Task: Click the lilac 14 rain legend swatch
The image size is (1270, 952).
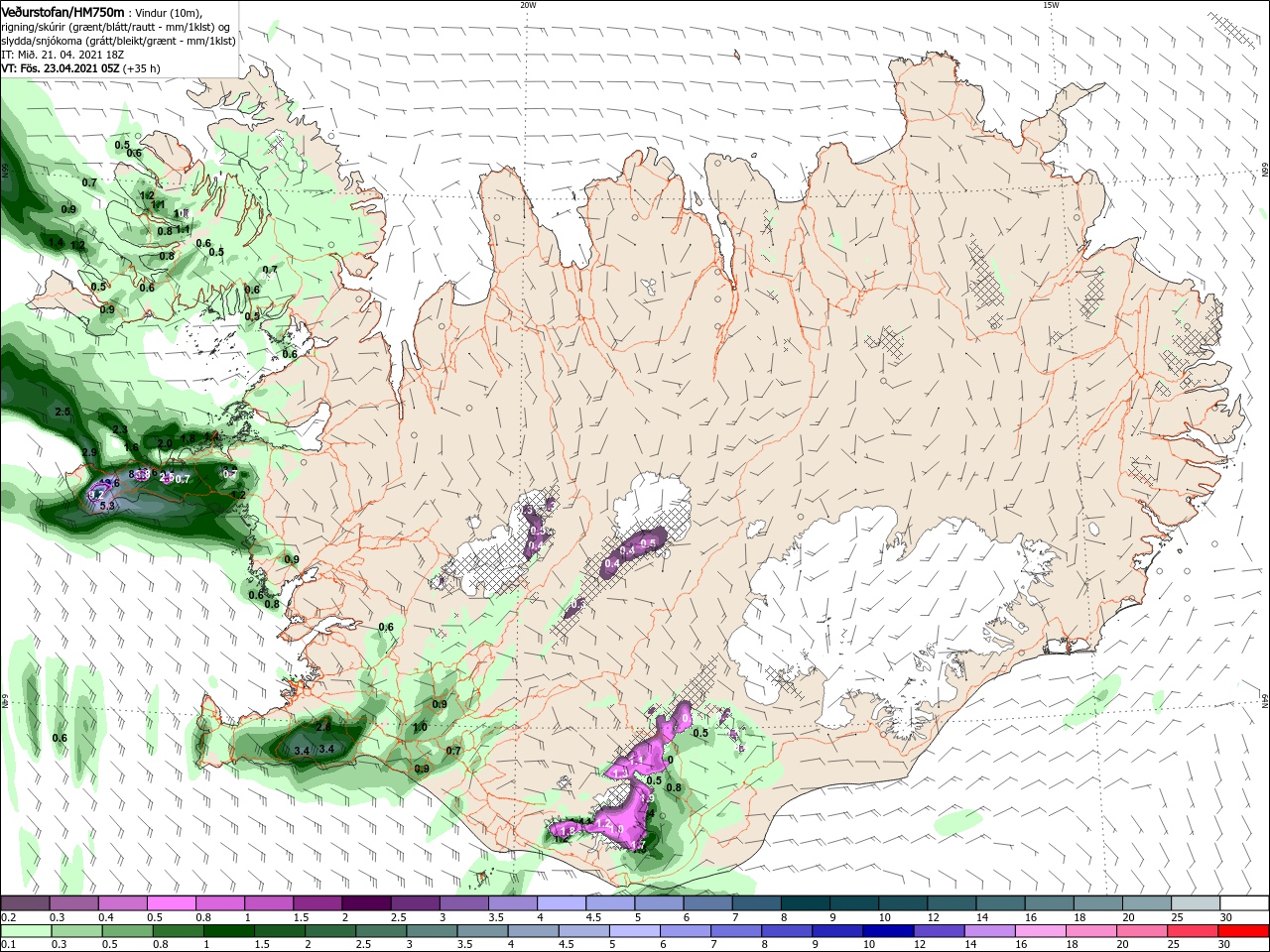Action: pyautogui.click(x=989, y=931)
